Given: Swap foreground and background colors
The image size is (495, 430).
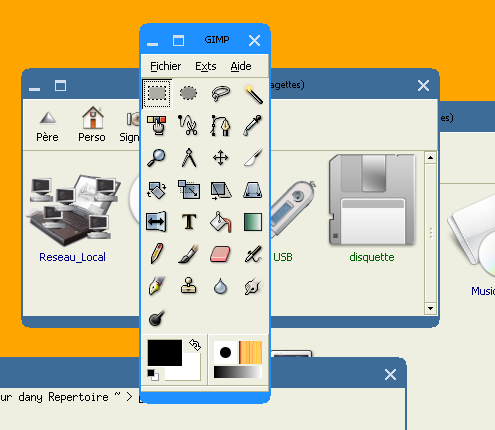Looking at the screenshot, I should pyautogui.click(x=195, y=345).
